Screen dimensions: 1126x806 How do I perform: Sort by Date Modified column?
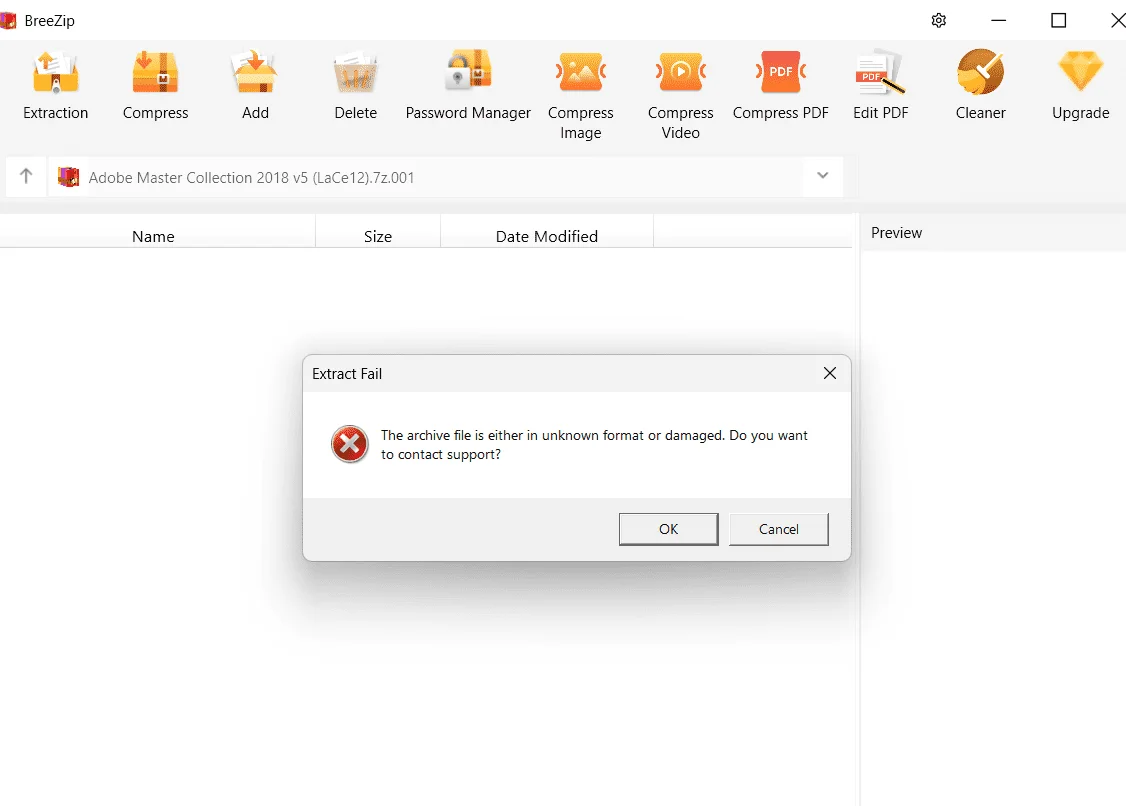point(546,236)
